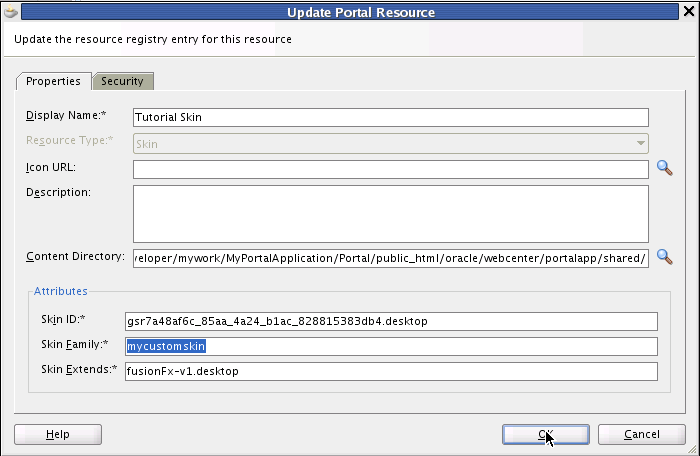Click the Cancel button
700x456 pixels.
tap(642, 435)
